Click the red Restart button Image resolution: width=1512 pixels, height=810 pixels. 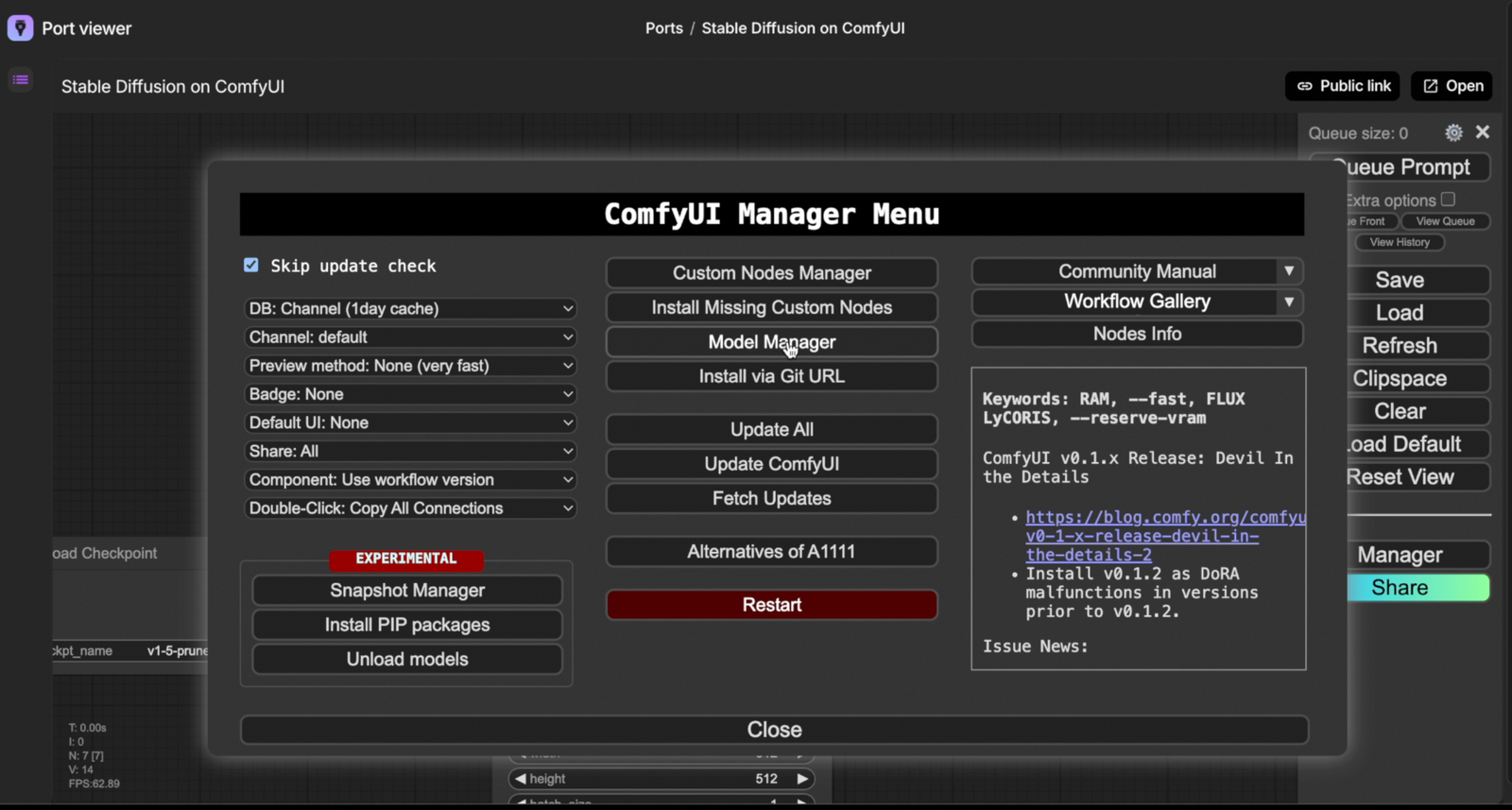(x=772, y=605)
